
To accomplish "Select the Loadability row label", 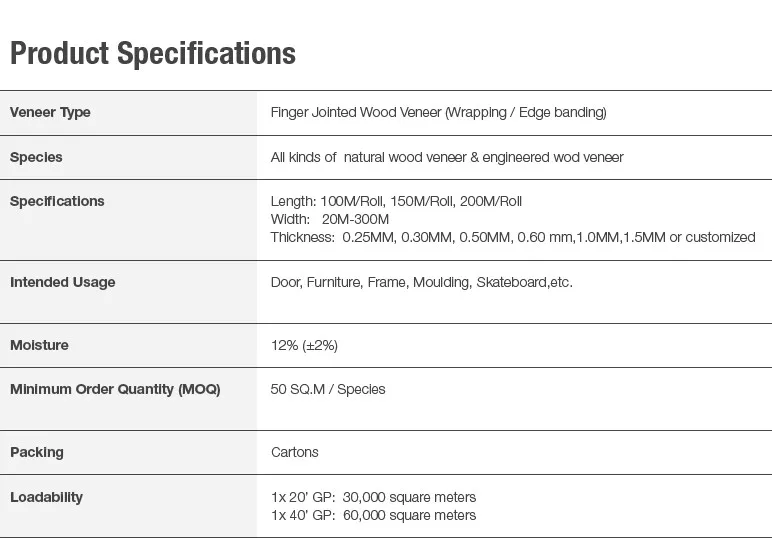I will [x=46, y=497].
